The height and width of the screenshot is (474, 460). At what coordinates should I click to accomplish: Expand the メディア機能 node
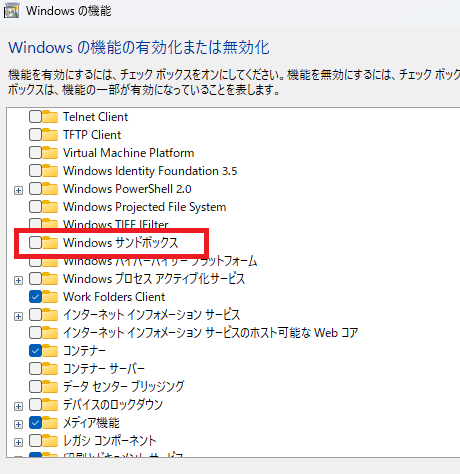tap(18, 425)
